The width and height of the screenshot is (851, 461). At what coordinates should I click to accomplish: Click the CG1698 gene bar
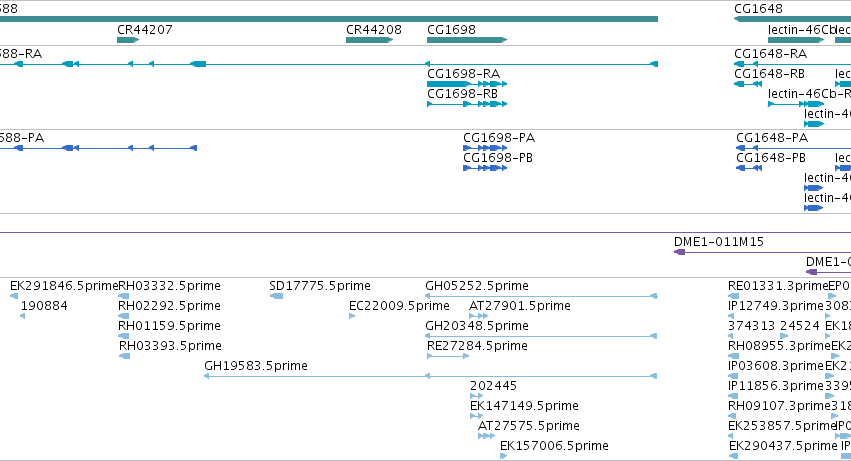(x=467, y=40)
